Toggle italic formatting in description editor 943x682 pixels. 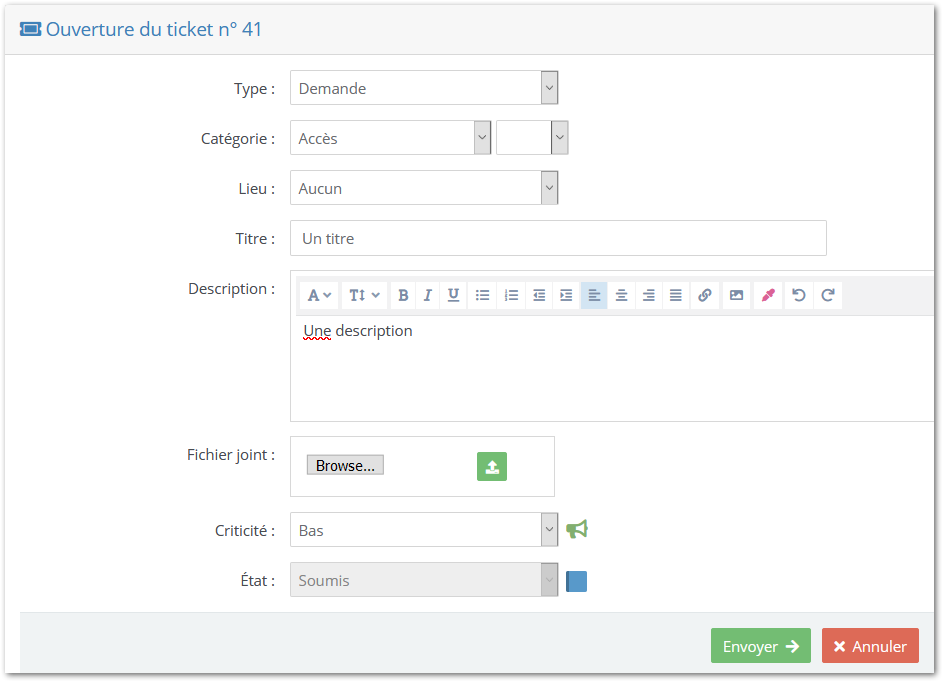(x=428, y=295)
